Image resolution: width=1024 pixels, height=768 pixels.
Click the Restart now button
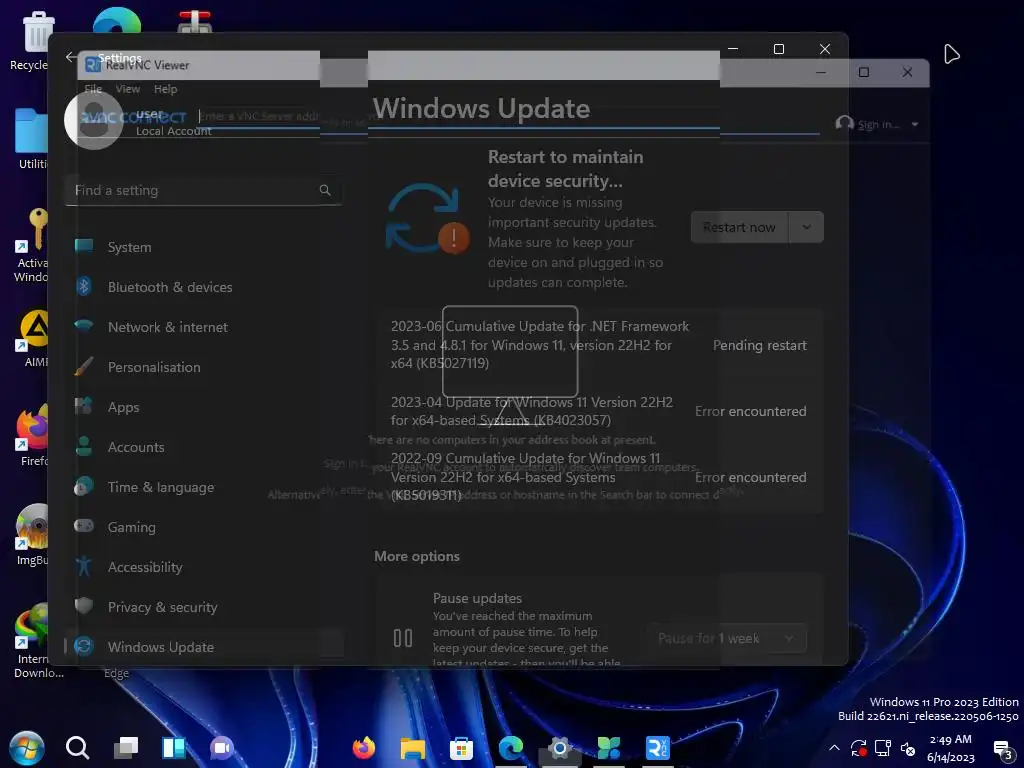(x=739, y=227)
